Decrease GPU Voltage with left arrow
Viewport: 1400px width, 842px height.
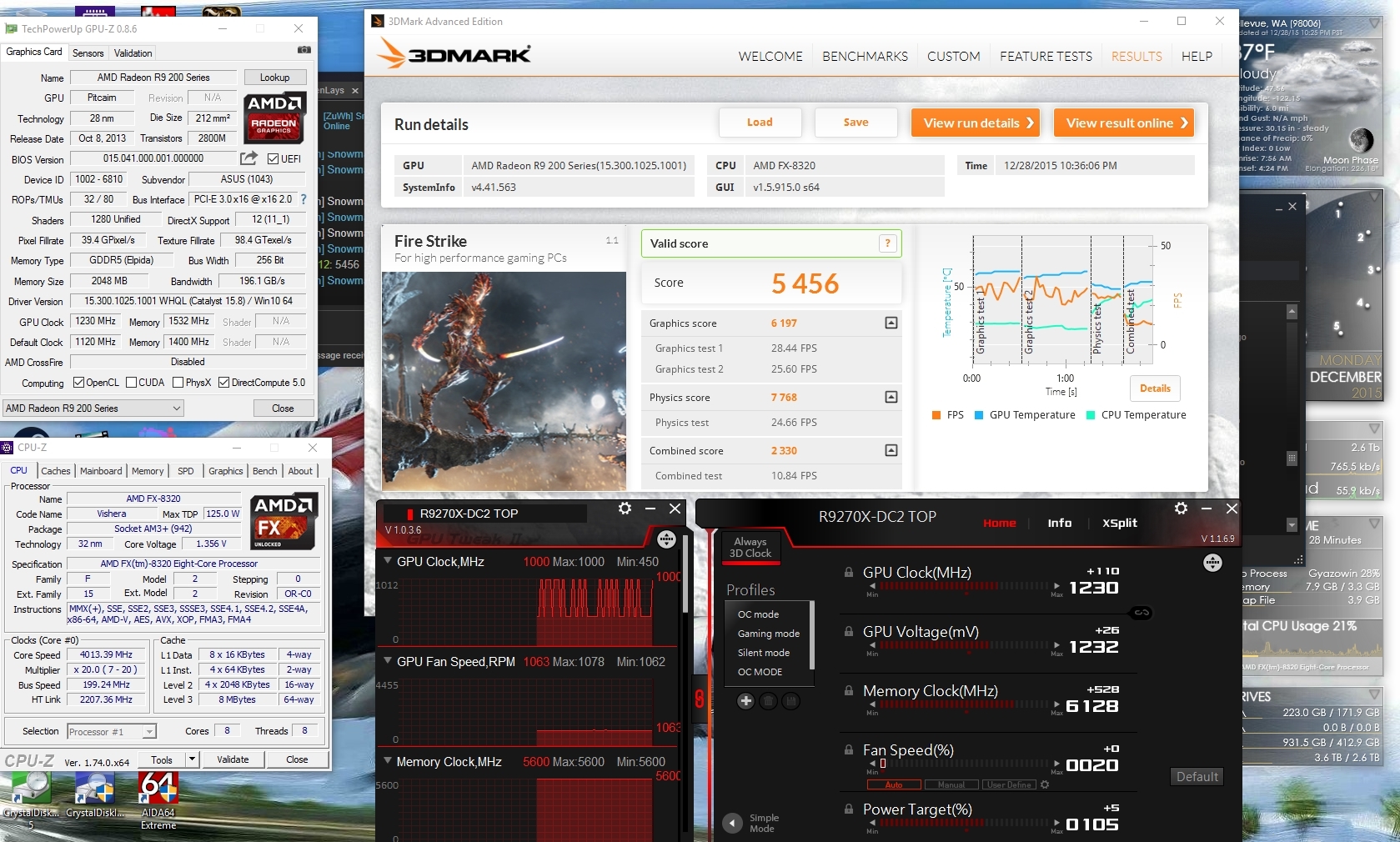(872, 645)
